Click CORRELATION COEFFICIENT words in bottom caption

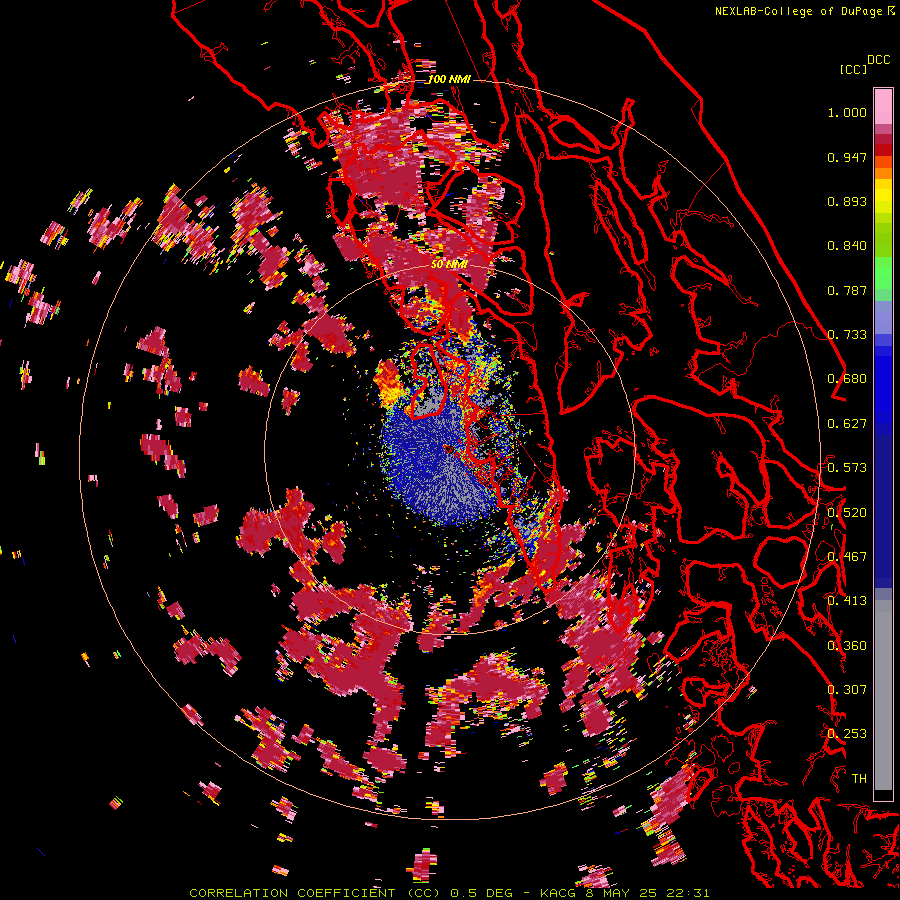tap(292, 893)
